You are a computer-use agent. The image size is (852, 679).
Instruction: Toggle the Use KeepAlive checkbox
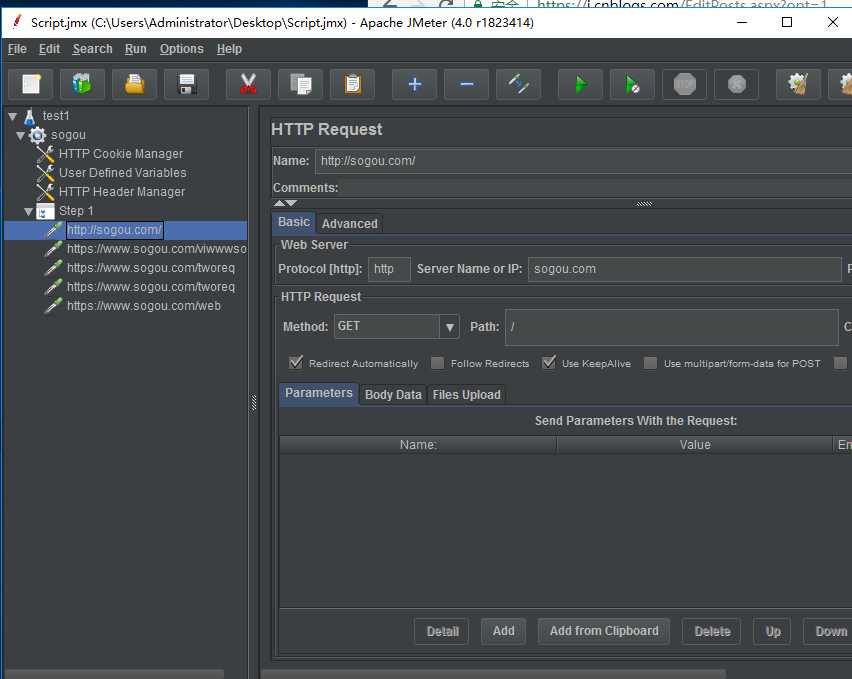tap(549, 362)
